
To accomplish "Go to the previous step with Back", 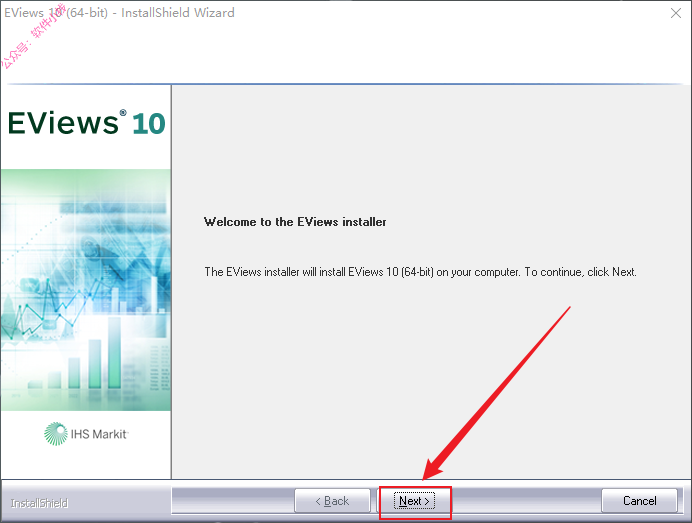I will click(x=332, y=501).
